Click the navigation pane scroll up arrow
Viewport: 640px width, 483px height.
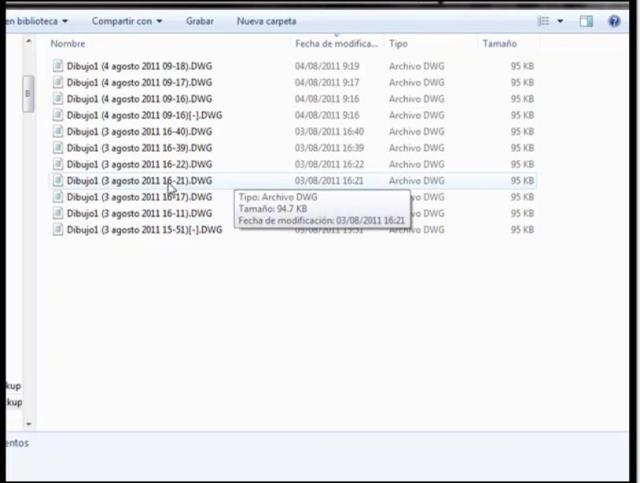(x=29, y=41)
